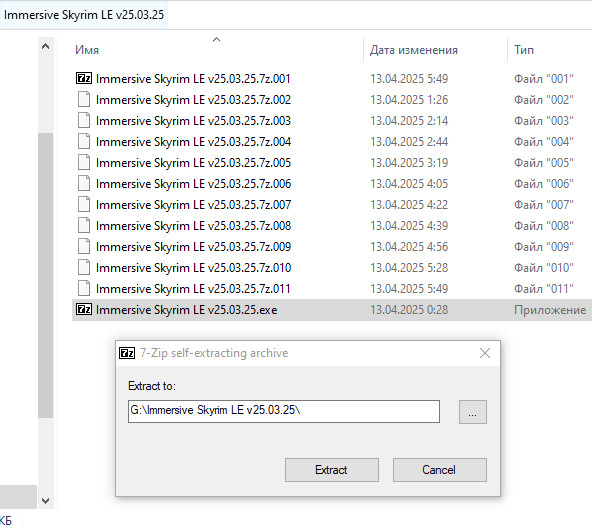Click date 13.04.2025 4:05 cell
The height and width of the screenshot is (528, 592).
[409, 184]
